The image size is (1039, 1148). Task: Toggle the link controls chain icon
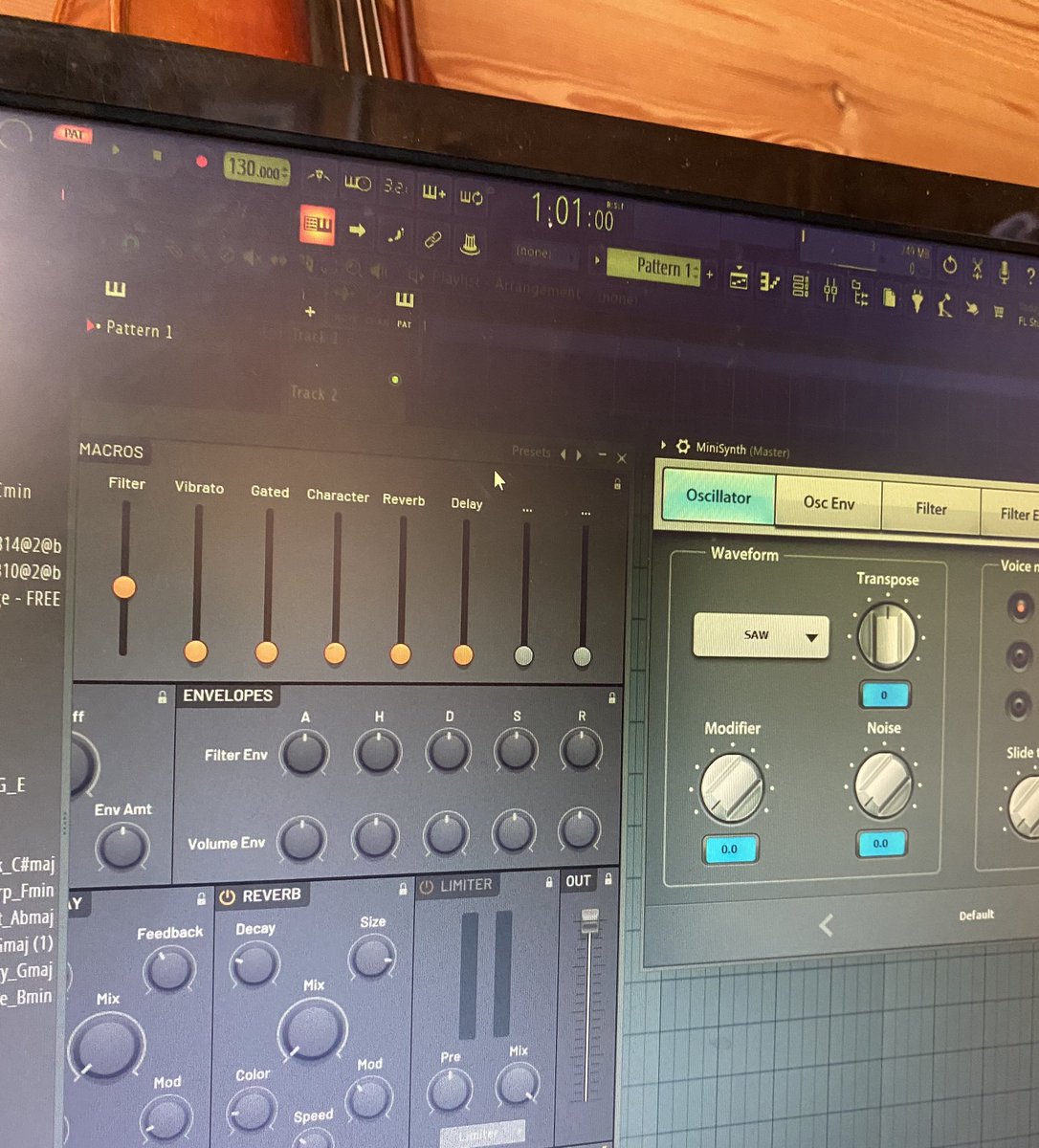point(432,240)
